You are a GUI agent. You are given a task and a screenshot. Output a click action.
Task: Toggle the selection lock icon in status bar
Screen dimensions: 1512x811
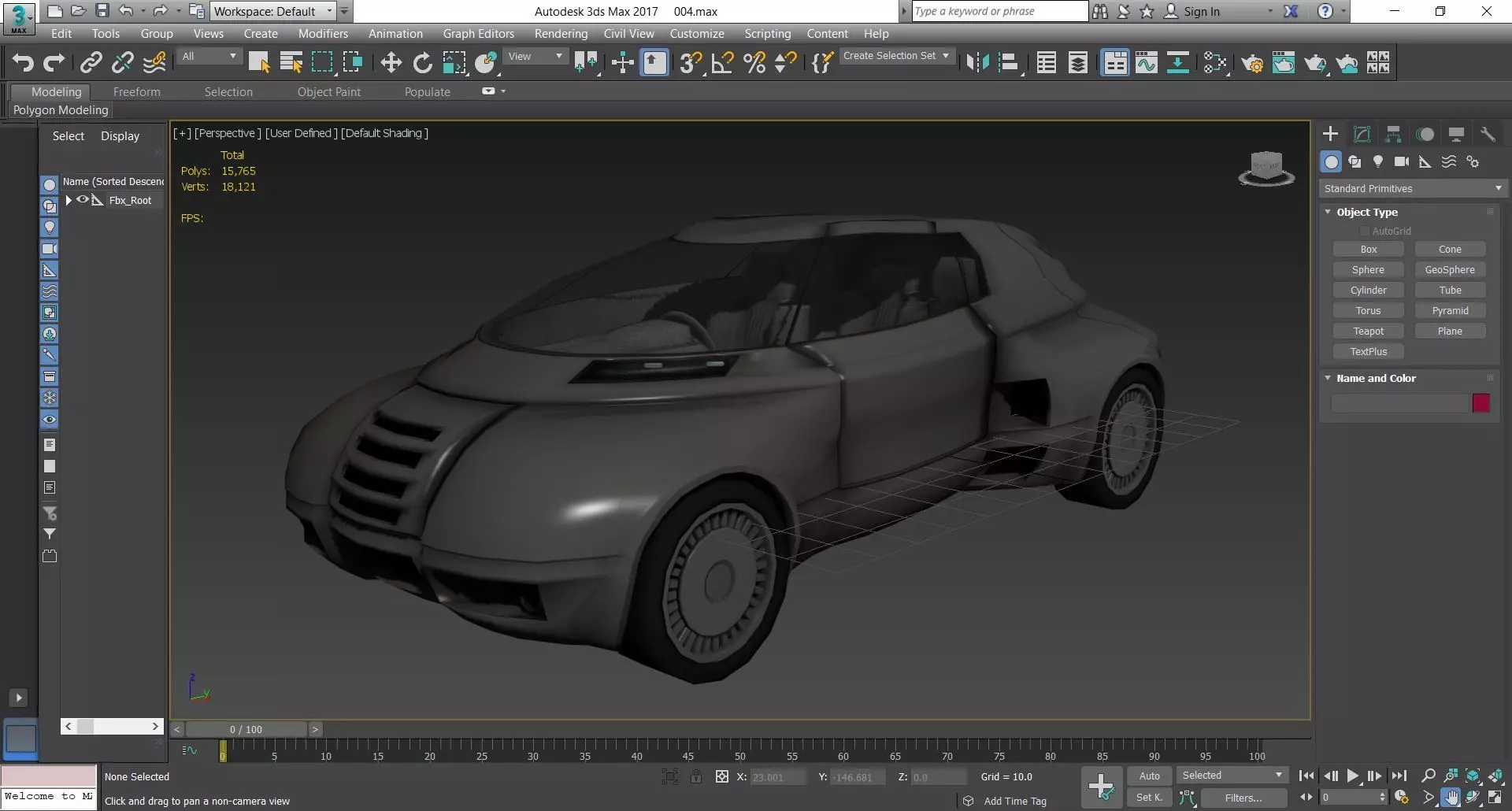696,776
